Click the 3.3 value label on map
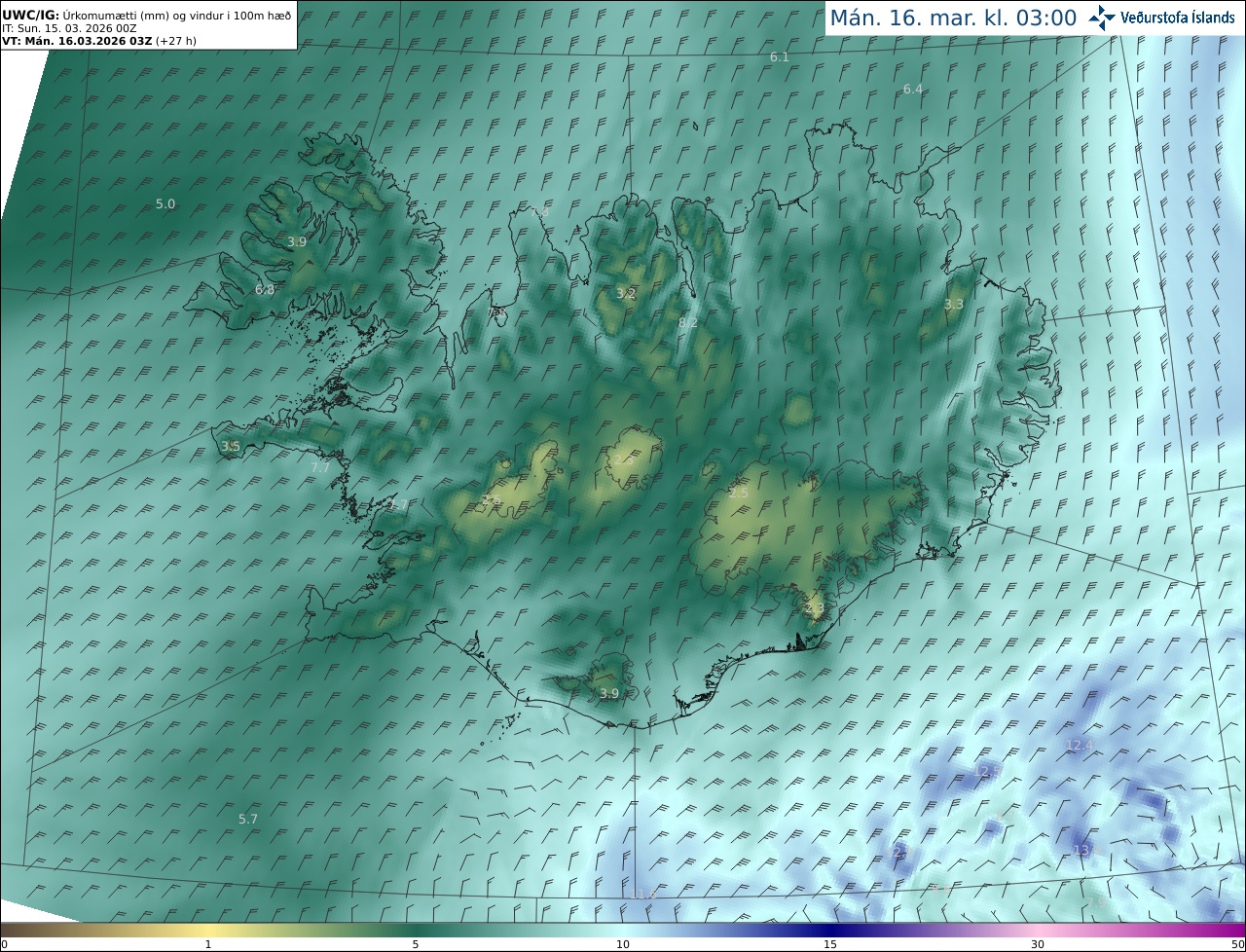The height and width of the screenshot is (952, 1246). click(x=953, y=305)
